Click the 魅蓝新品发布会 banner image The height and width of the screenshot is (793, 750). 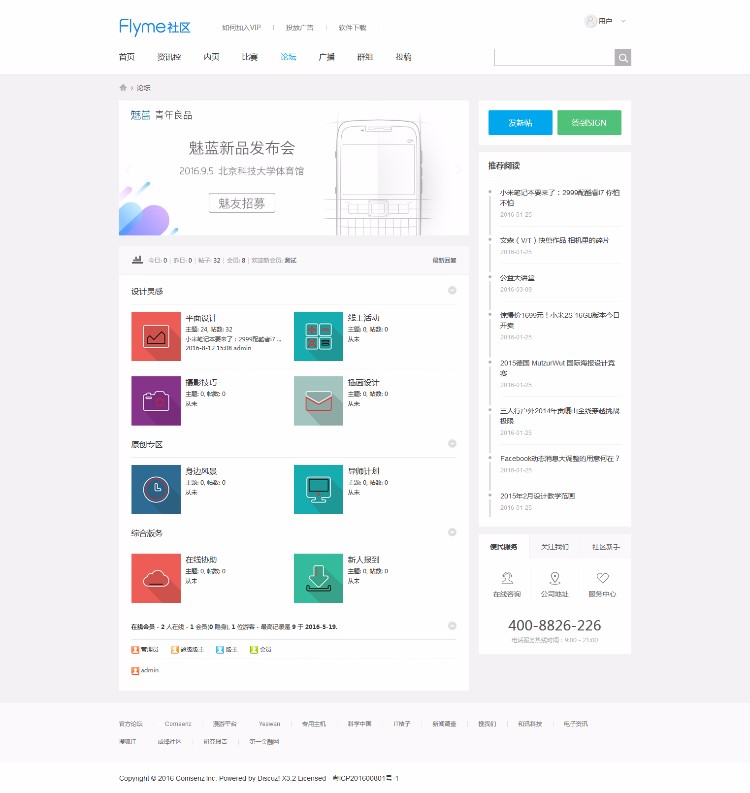point(294,168)
